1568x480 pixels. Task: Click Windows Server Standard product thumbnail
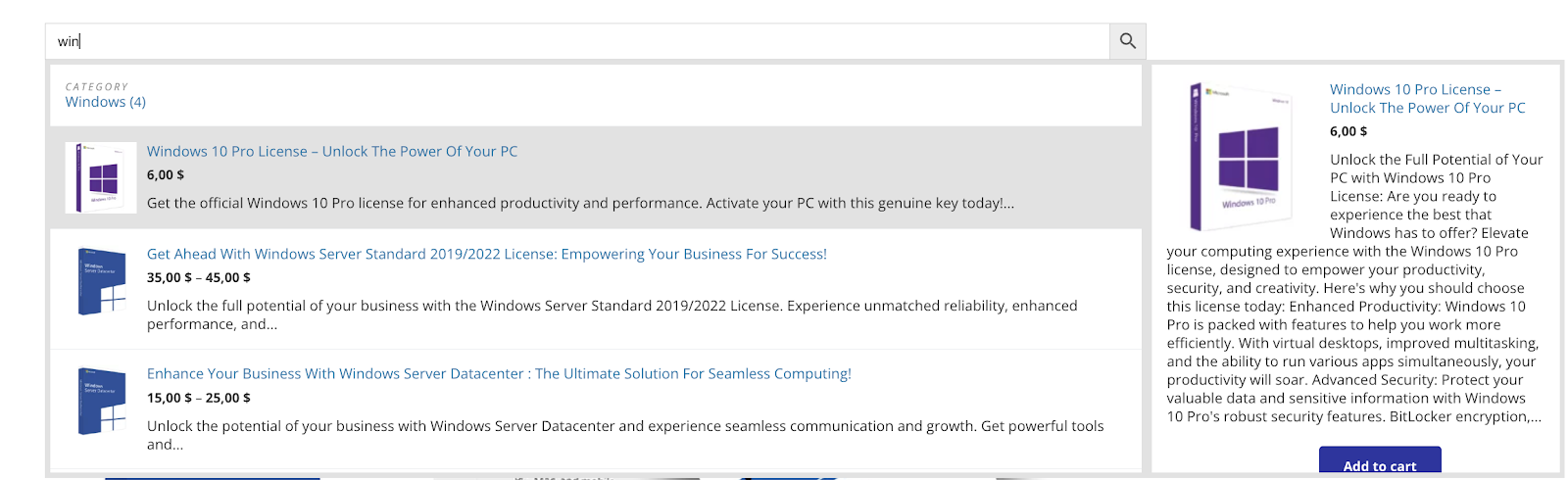tap(101, 281)
